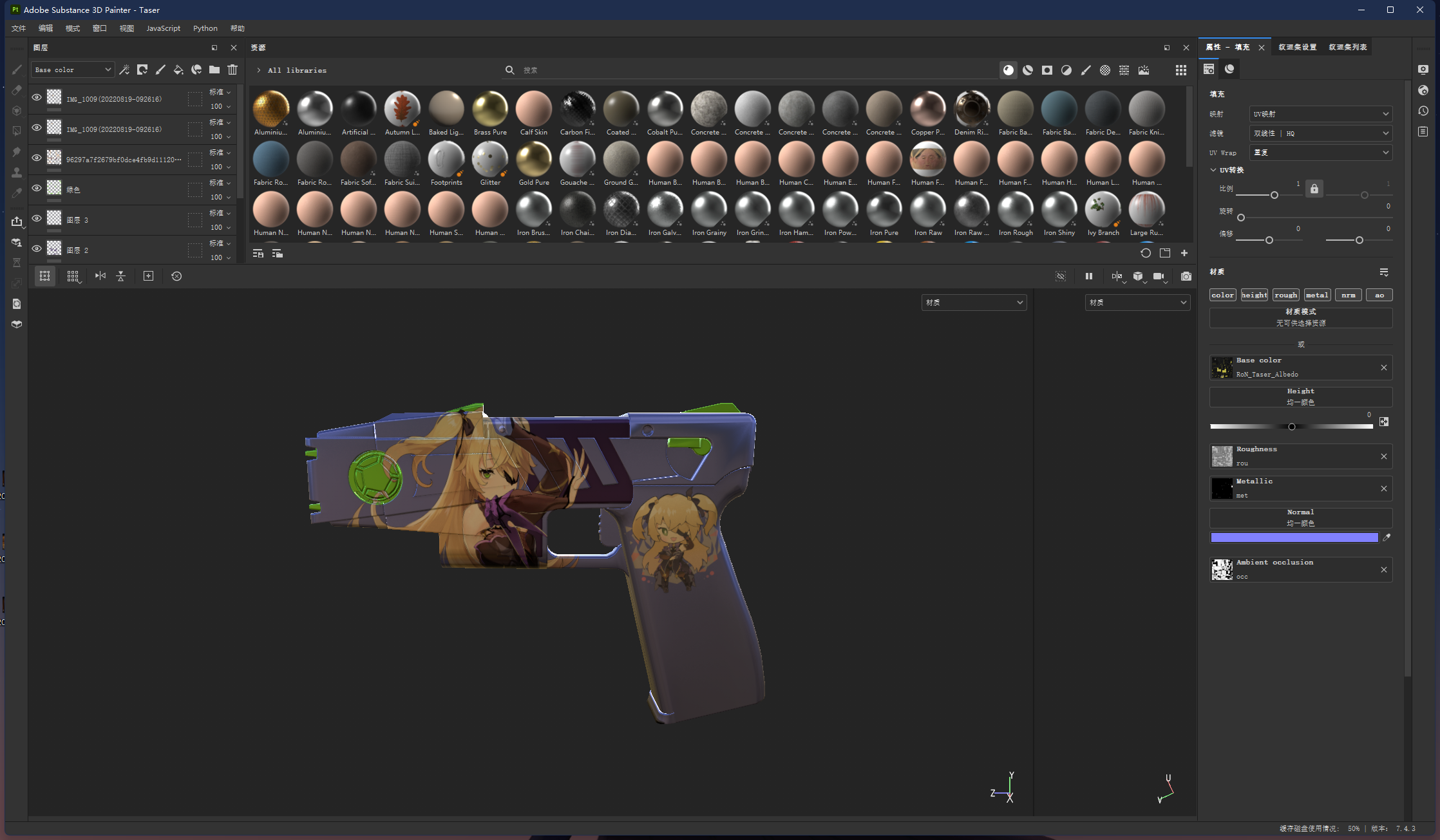Open the Python menu
Image resolution: width=1440 pixels, height=840 pixels.
[x=205, y=28]
